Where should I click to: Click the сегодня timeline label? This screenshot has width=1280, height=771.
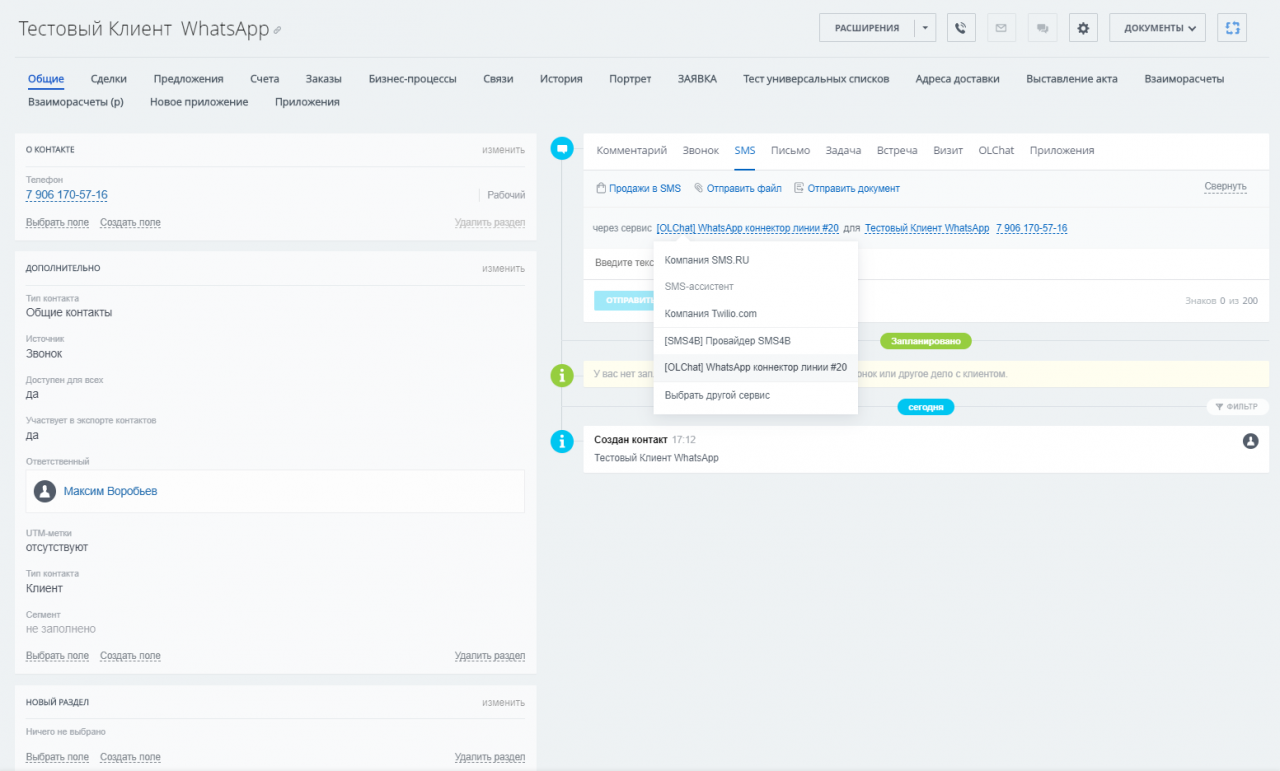926,407
